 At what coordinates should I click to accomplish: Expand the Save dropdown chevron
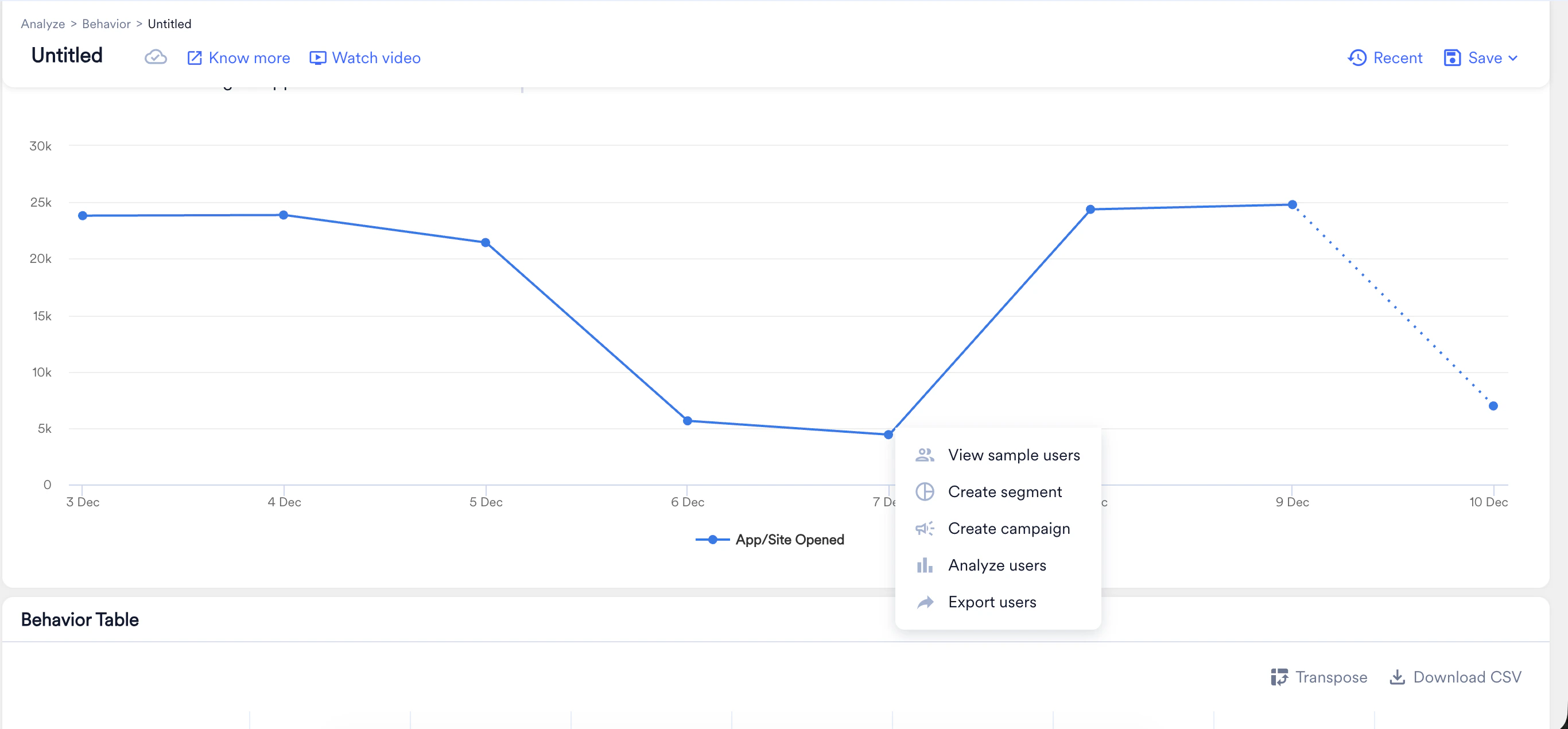(x=1513, y=59)
